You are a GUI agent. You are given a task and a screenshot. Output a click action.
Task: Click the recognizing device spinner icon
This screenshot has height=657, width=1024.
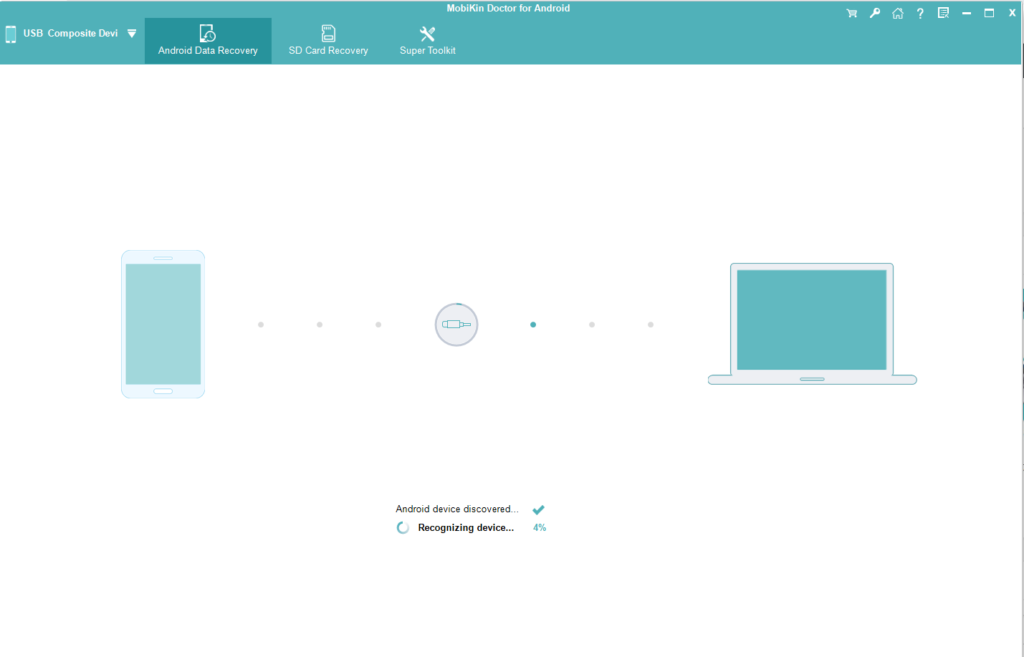pos(403,528)
